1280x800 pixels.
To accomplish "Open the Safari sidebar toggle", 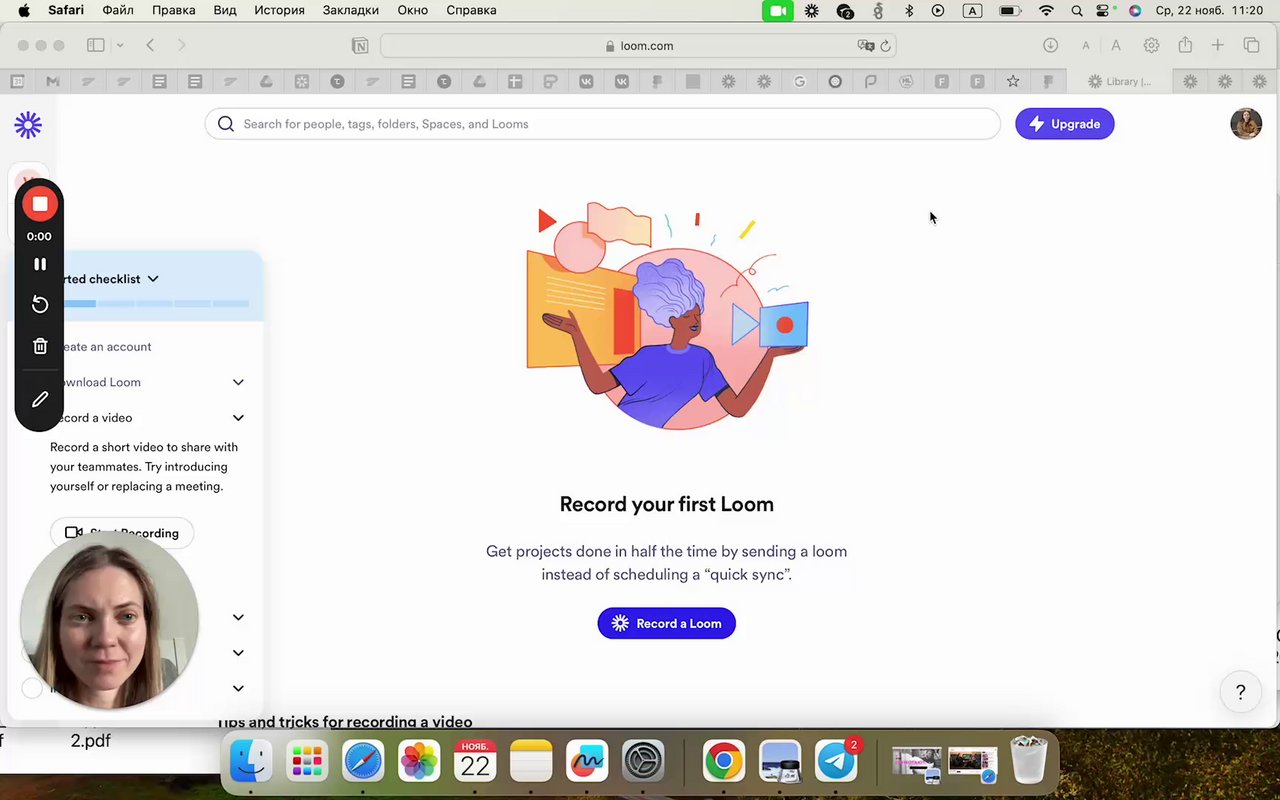I will [x=96, y=45].
